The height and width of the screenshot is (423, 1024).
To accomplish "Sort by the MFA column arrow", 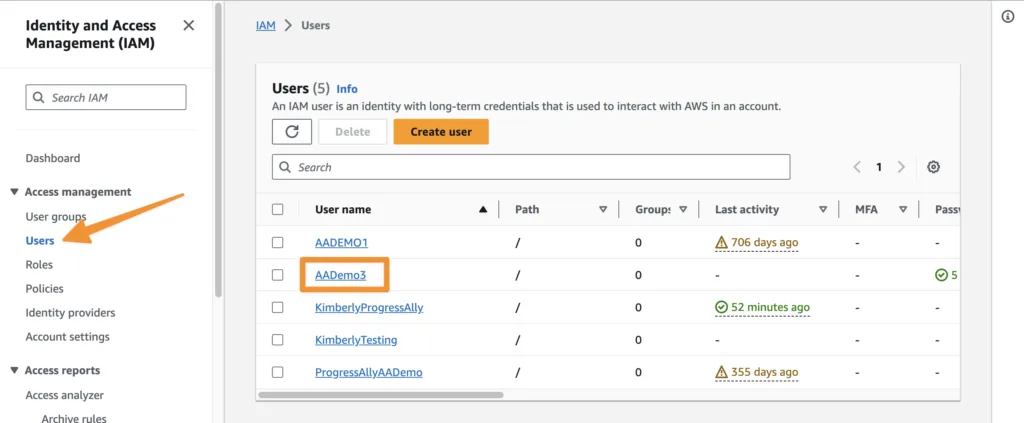I will tap(903, 210).
